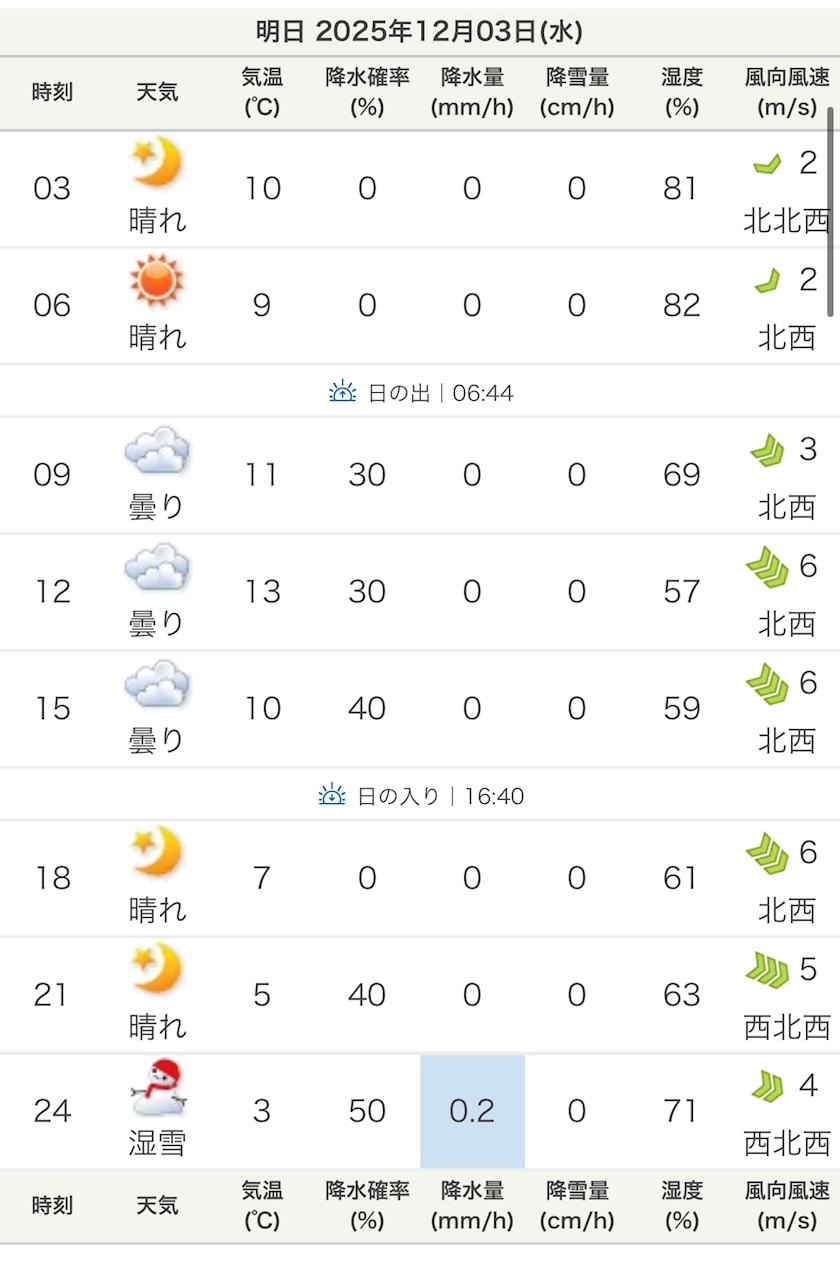Click the 明日 2025年12月03日(水) date header
This screenshot has height=1261, width=840.
tap(419, 31)
